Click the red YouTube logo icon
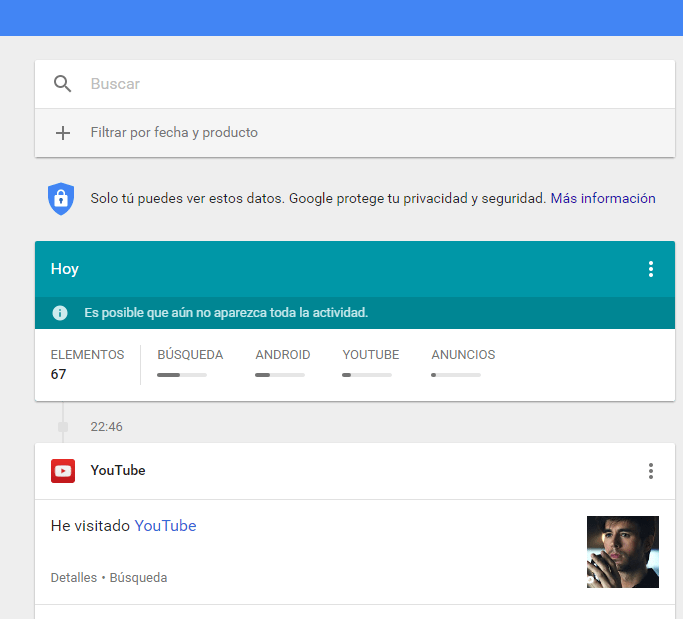The image size is (683, 619). [63, 471]
